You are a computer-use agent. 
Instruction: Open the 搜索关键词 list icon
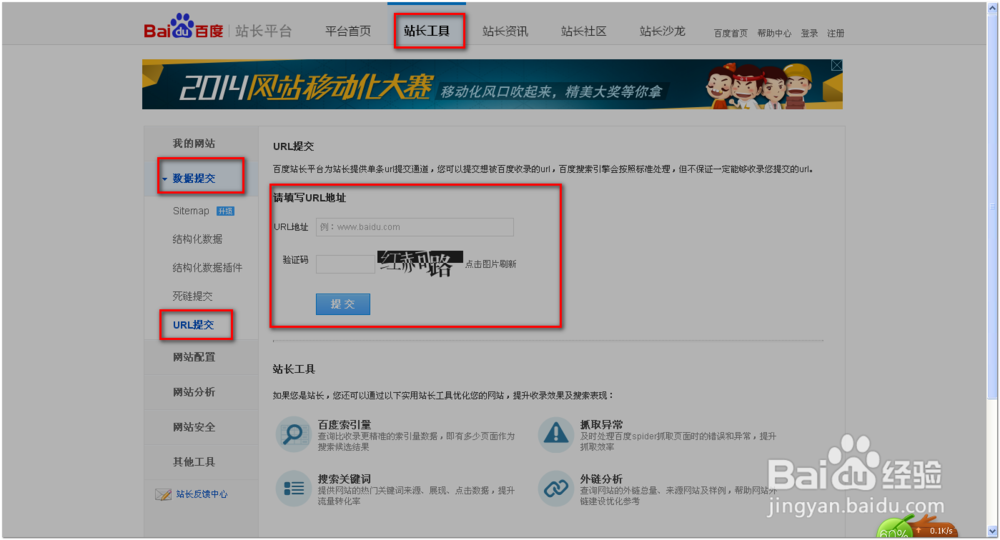pos(293,488)
